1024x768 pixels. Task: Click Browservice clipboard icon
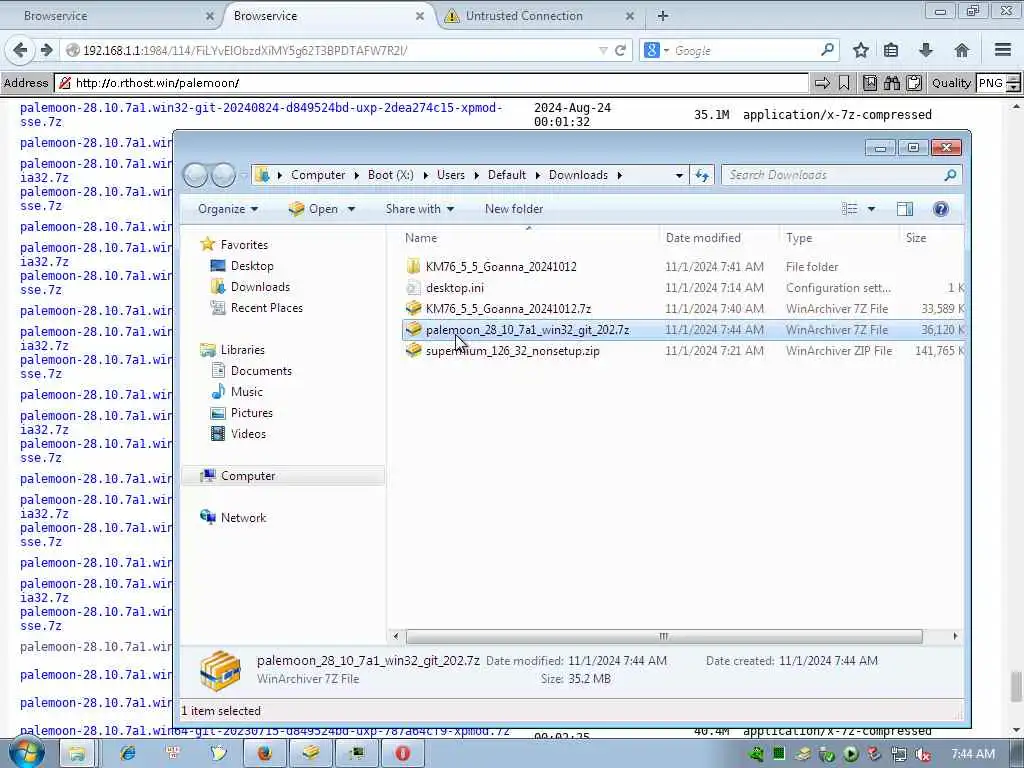click(914, 83)
